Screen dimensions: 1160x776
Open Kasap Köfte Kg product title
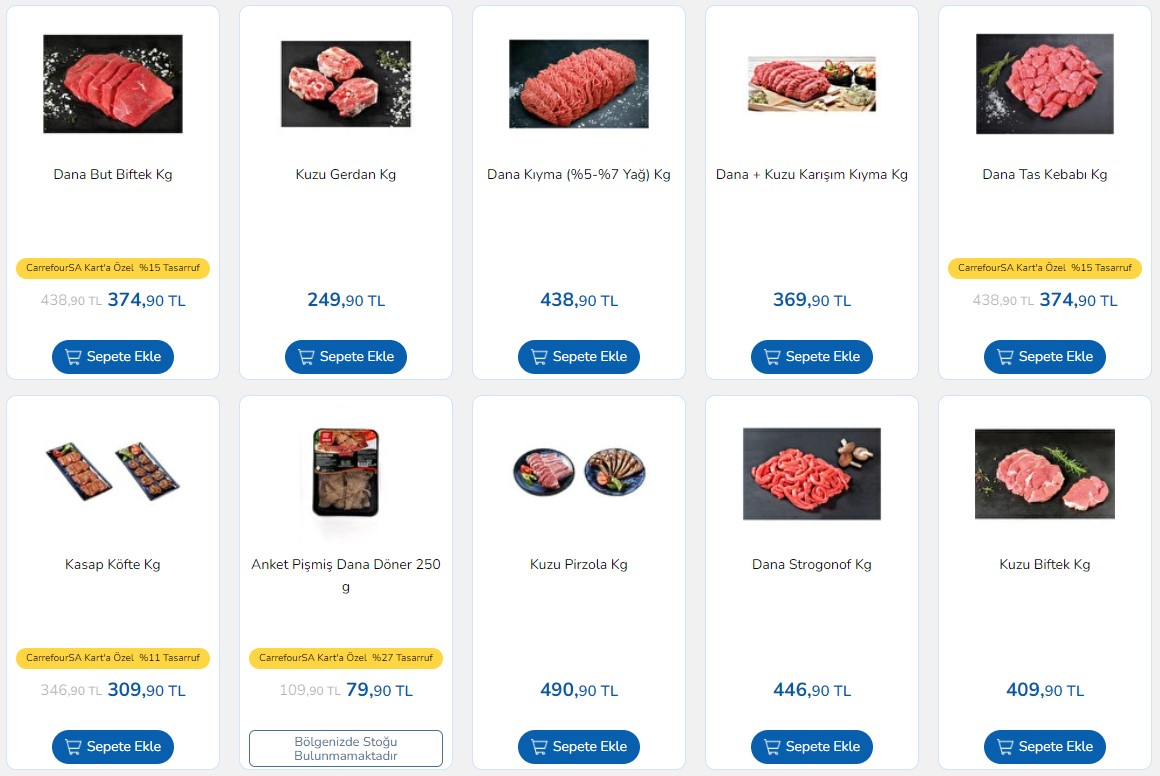112,564
